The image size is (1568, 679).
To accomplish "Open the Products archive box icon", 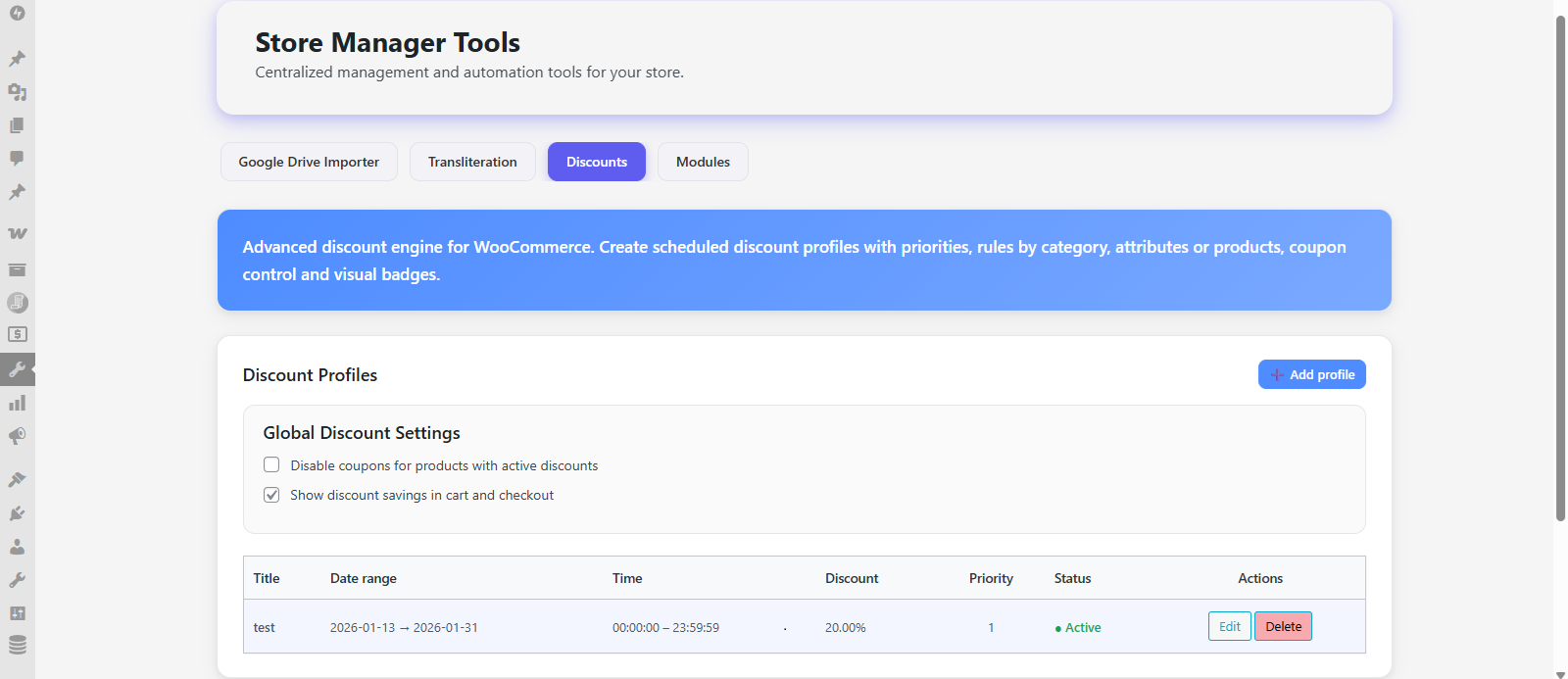I will click(x=17, y=269).
